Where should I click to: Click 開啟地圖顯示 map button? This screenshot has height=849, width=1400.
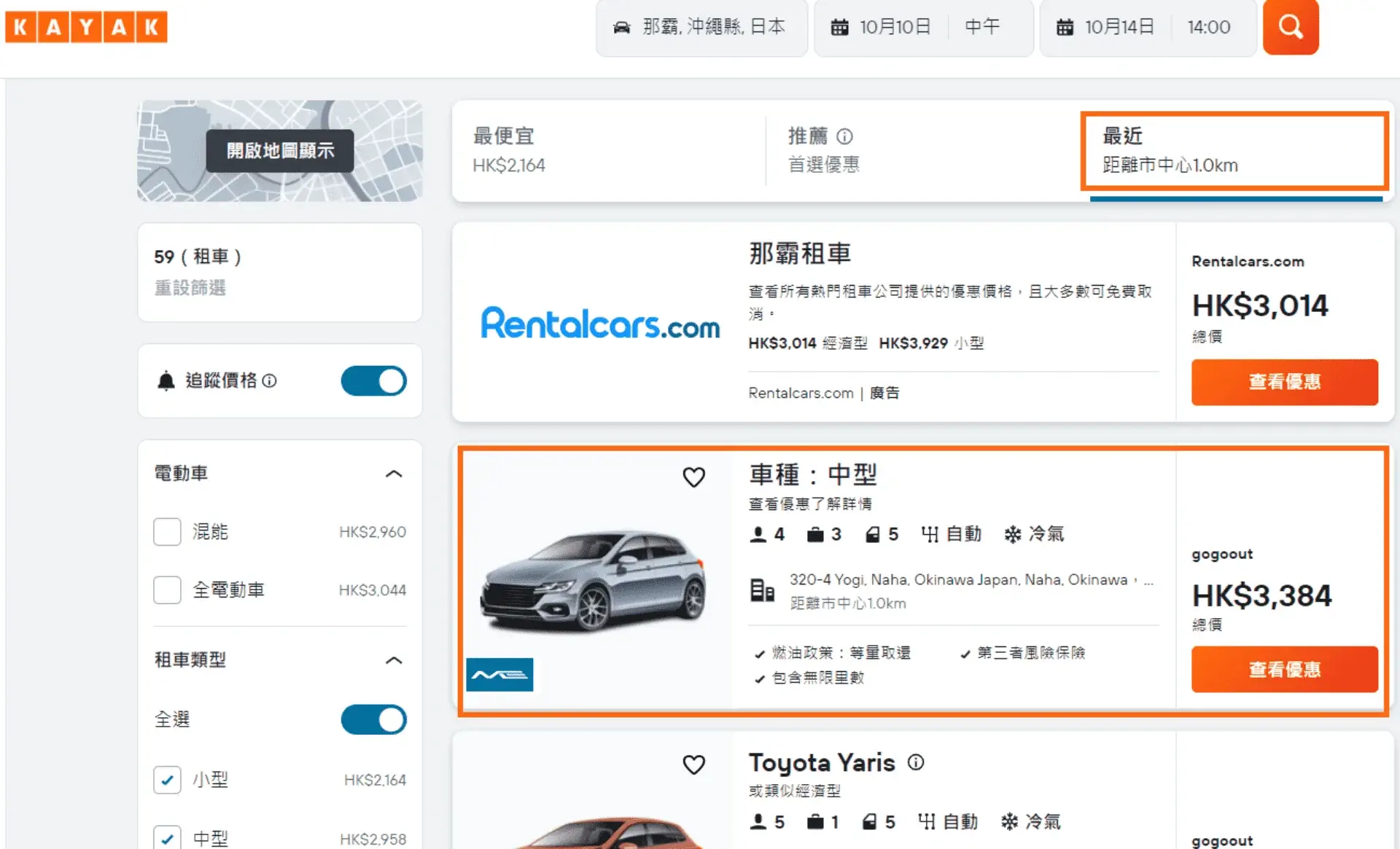coord(280,151)
